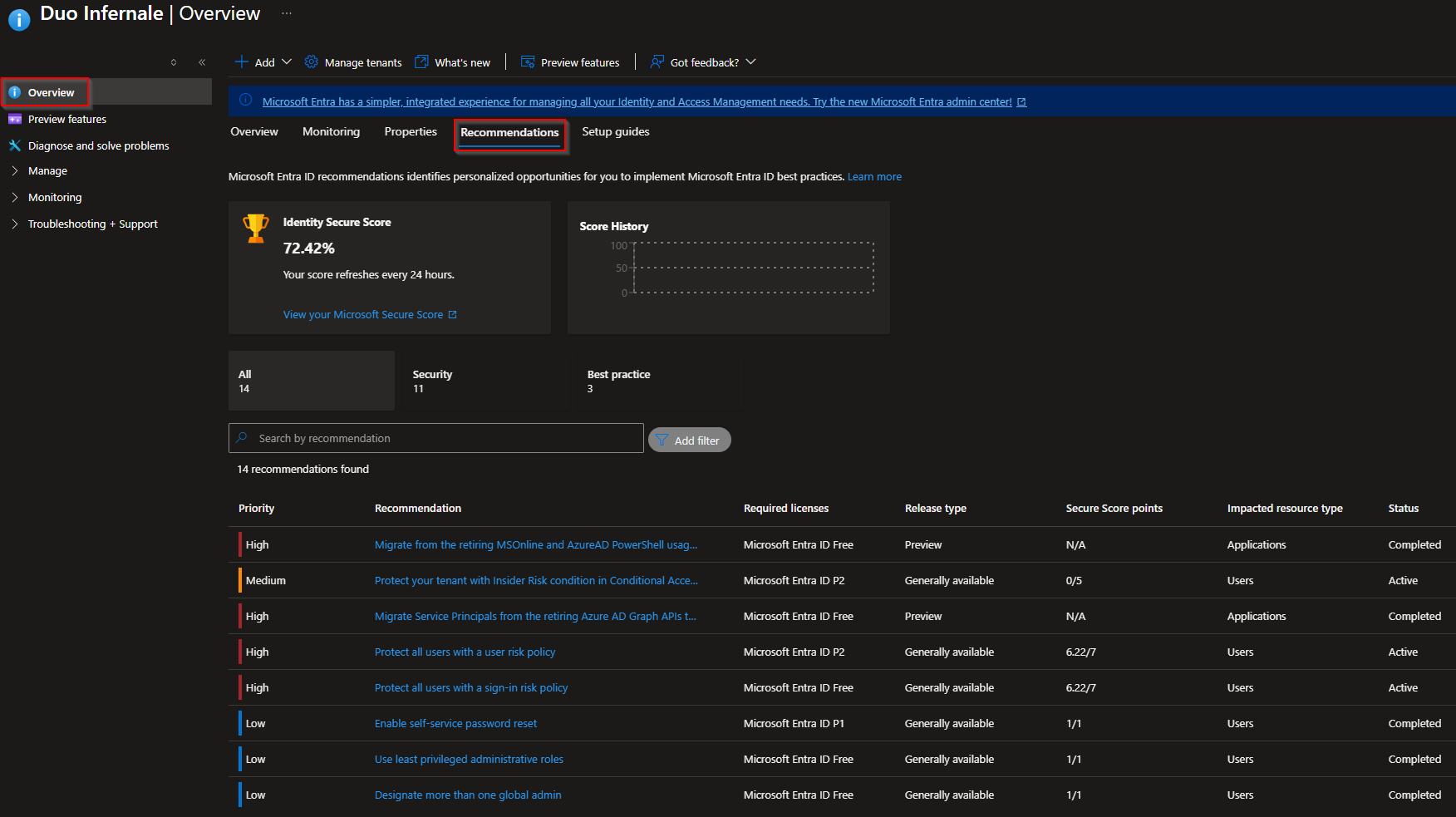Open Protect all users with a user risk policy
This screenshot has height=817, width=1456.
[465, 652]
